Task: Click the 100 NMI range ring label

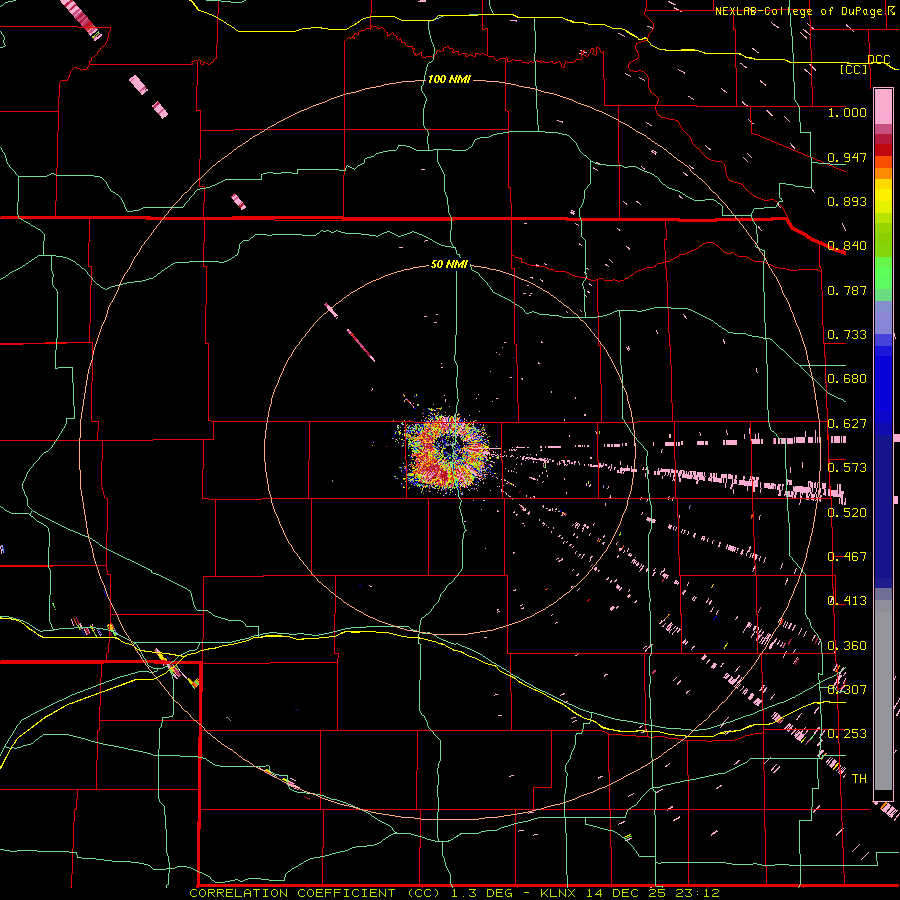Action: point(449,79)
